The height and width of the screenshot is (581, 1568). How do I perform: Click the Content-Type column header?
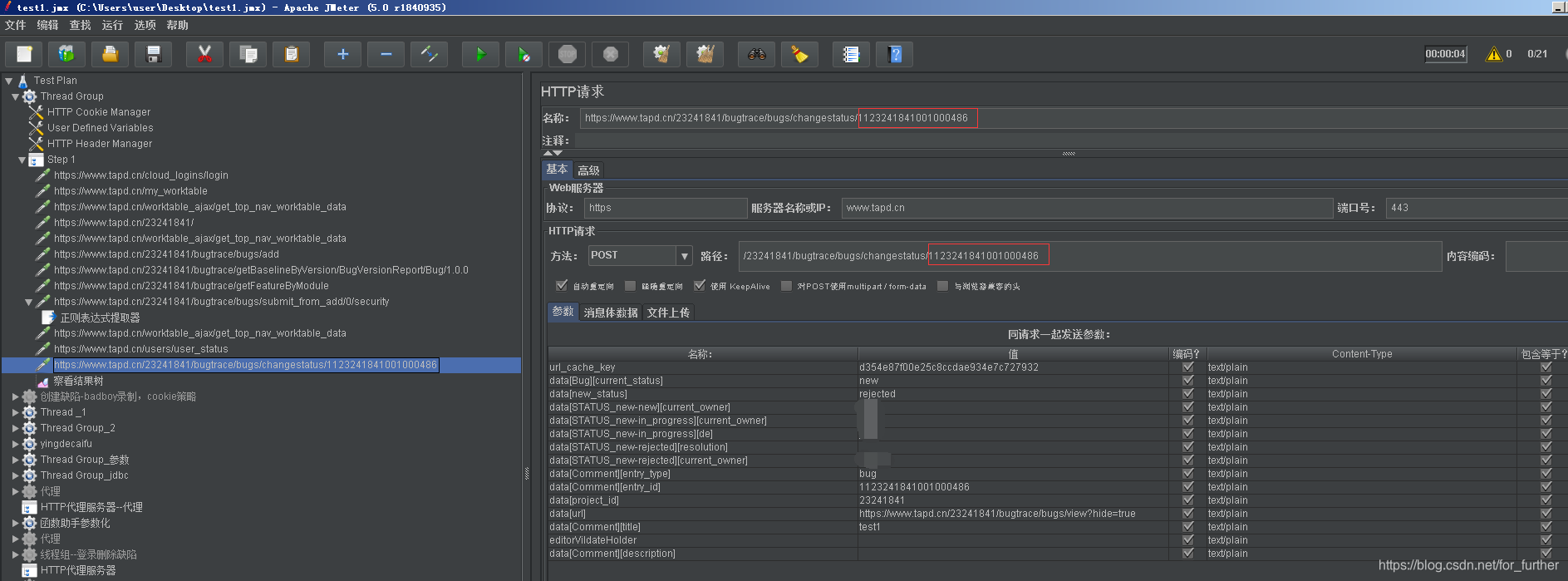[1361, 354]
